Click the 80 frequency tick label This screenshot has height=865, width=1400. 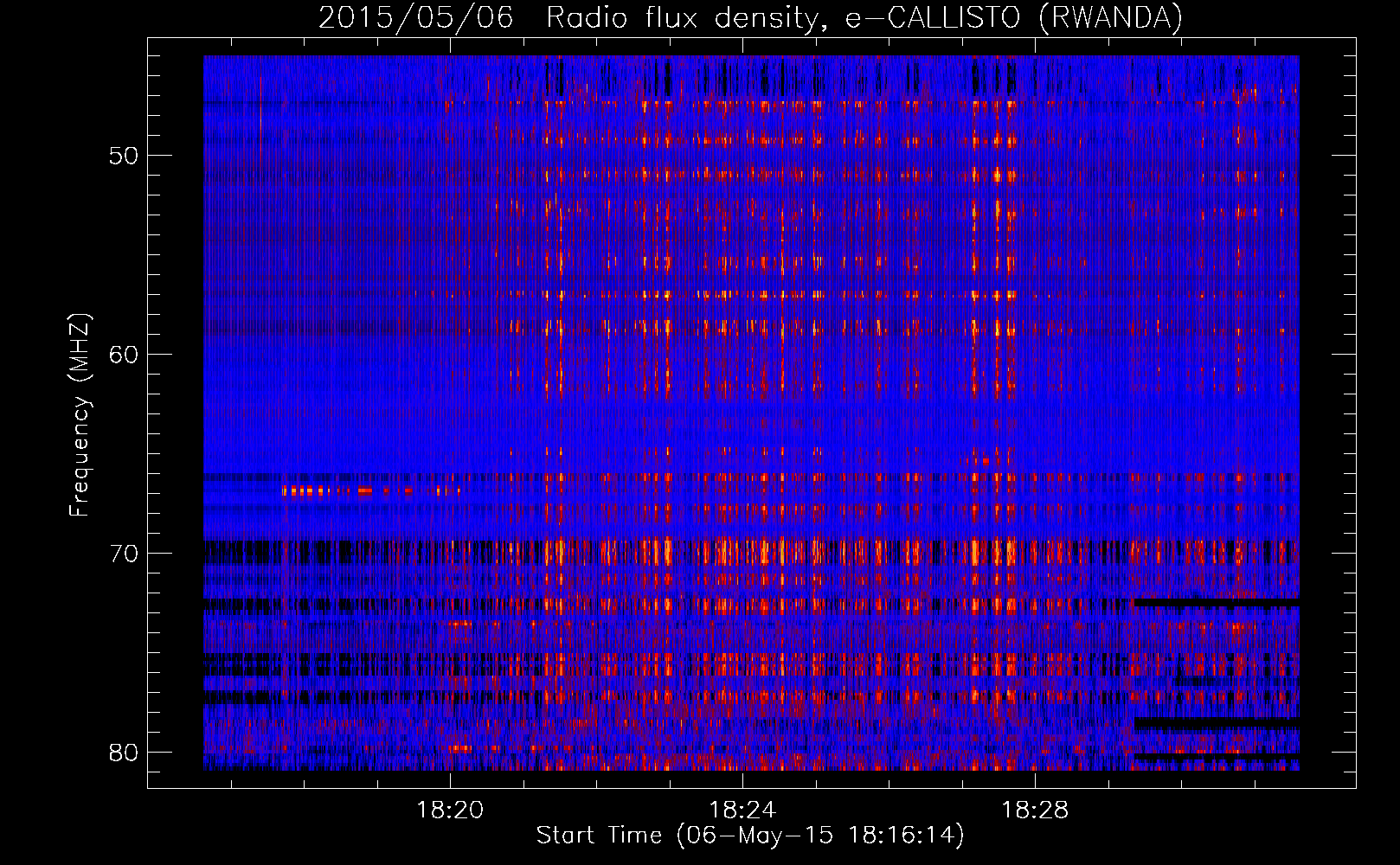pyautogui.click(x=124, y=753)
